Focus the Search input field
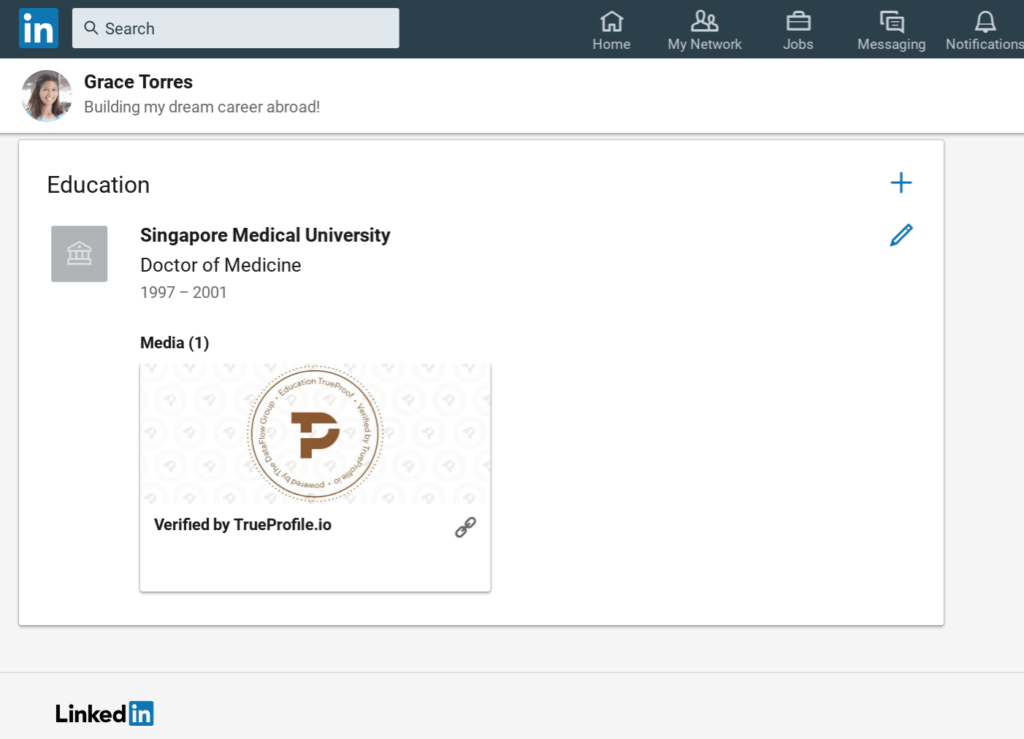The width and height of the screenshot is (1024, 739). pyautogui.click(x=235, y=28)
